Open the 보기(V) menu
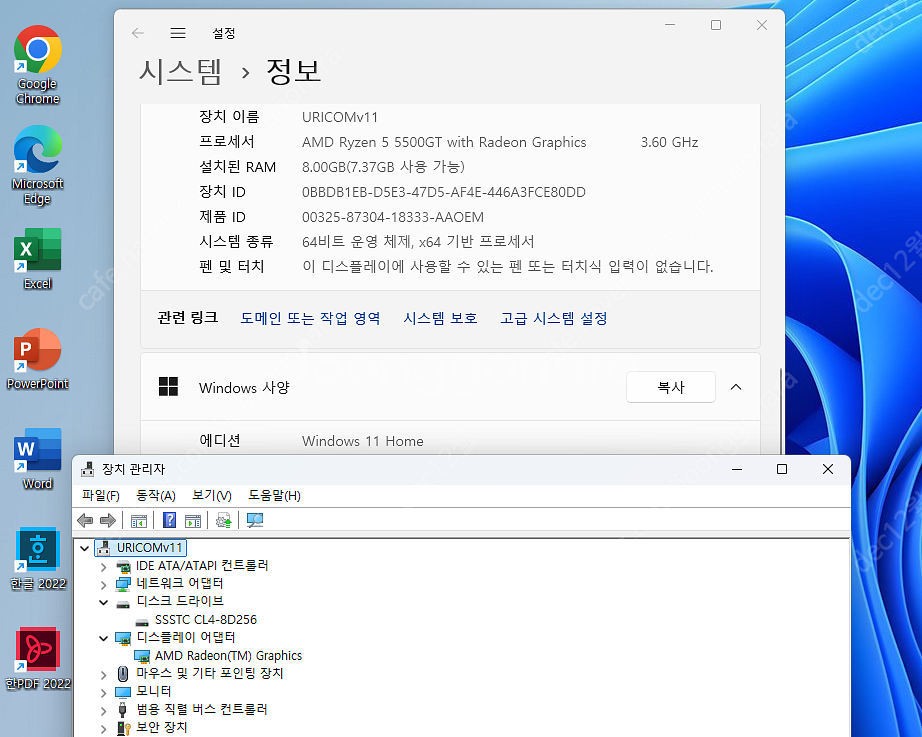 [211, 496]
